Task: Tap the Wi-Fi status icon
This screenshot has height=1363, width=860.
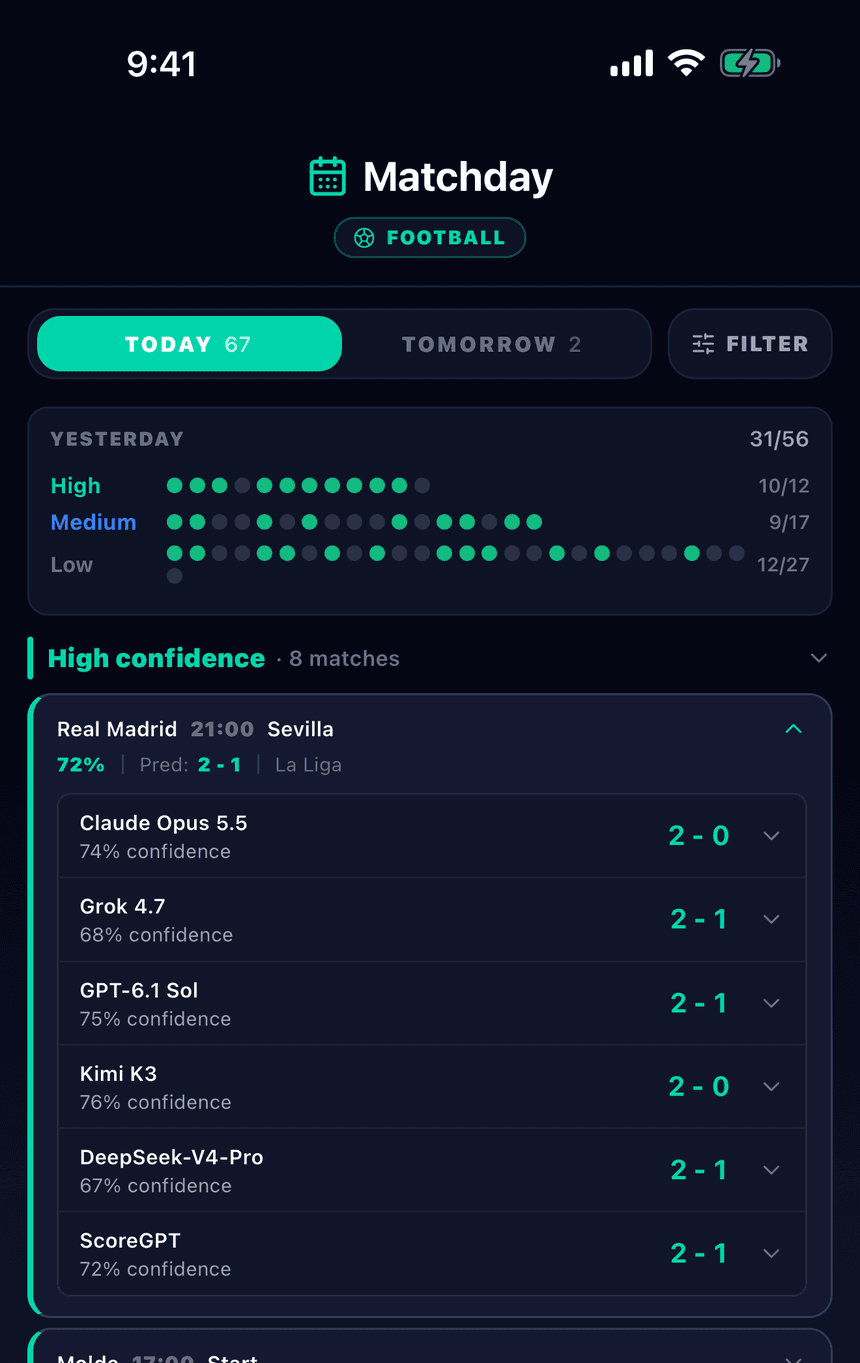Action: click(686, 64)
